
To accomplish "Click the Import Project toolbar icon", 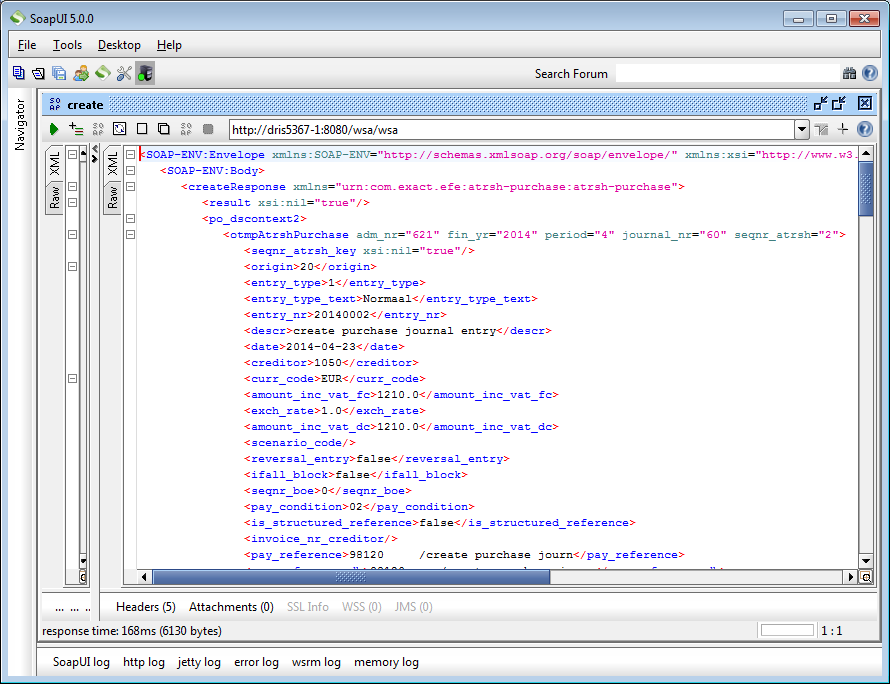I will (39, 73).
